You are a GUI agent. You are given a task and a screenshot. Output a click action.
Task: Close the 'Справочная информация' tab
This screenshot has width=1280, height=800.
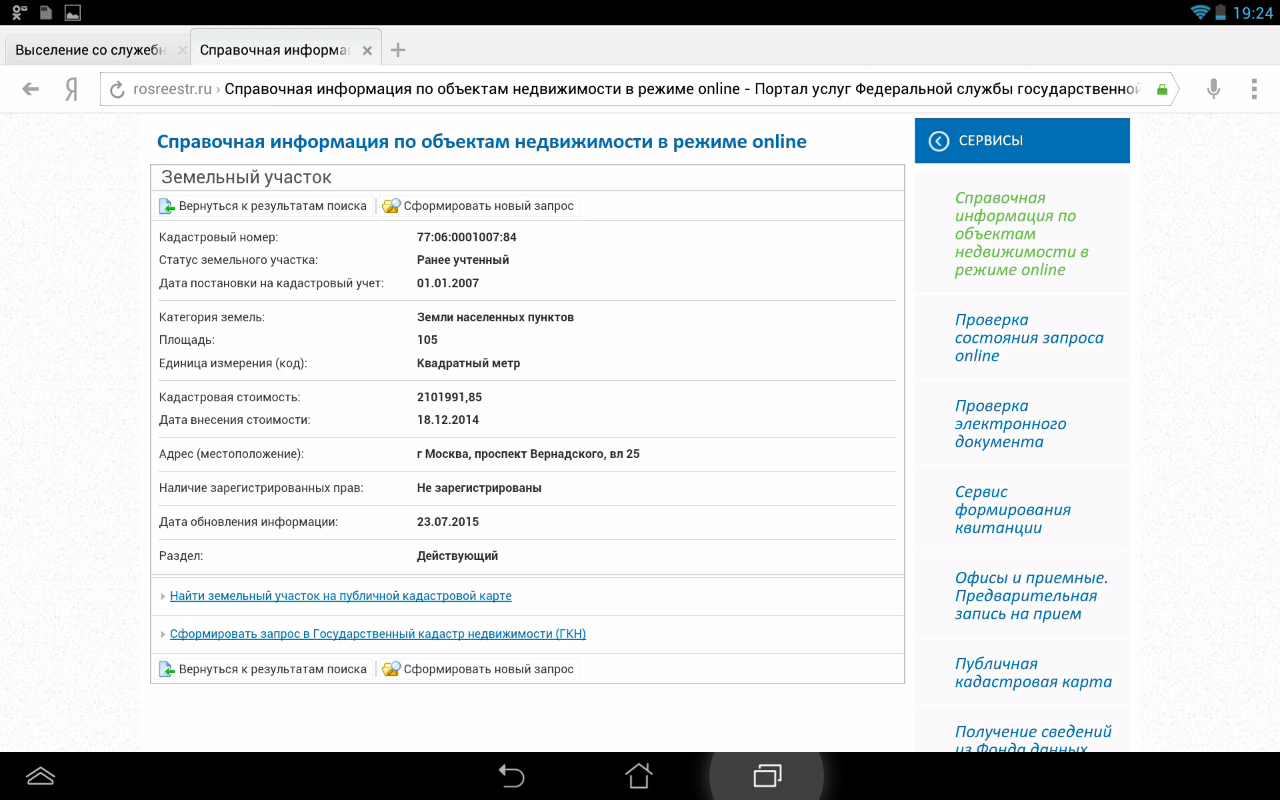pos(367,50)
